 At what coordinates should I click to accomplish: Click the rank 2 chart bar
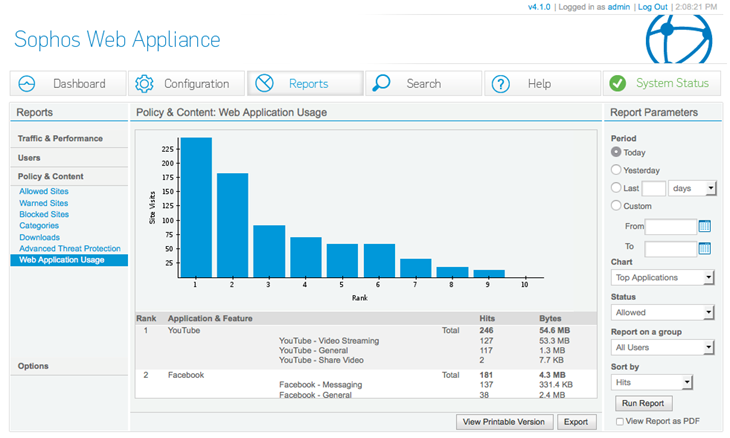[x=232, y=225]
